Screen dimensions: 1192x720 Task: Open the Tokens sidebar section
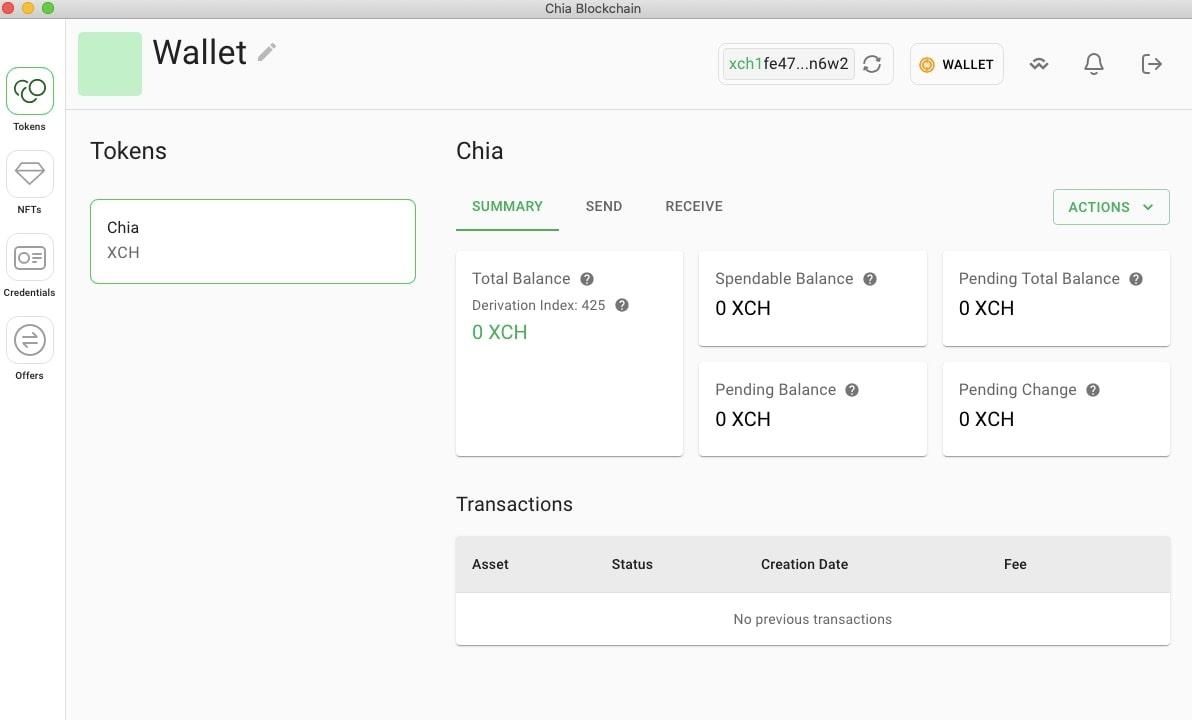pyautogui.click(x=30, y=91)
